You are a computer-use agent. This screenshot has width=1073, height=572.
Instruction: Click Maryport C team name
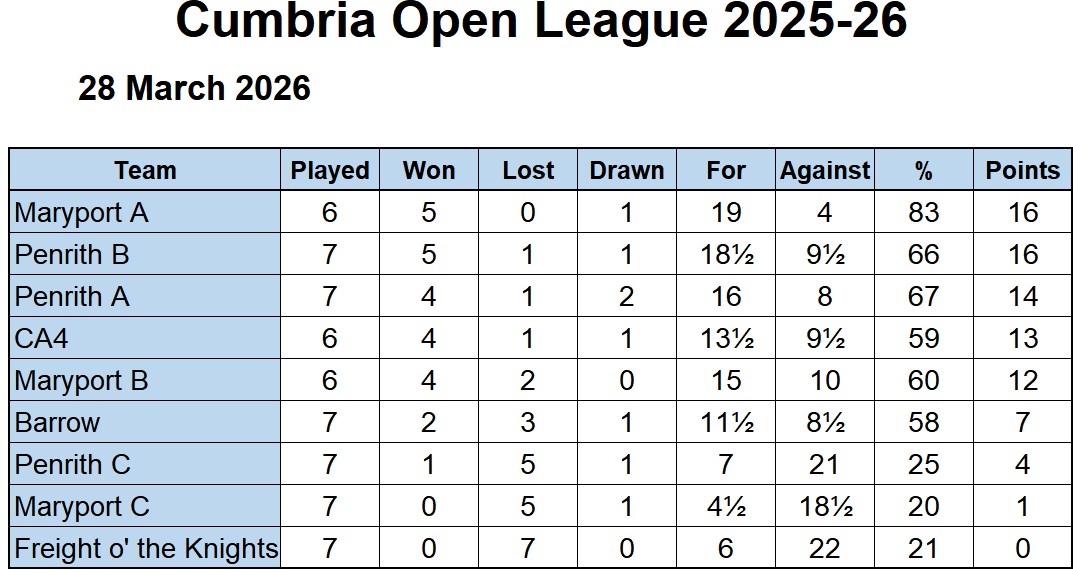[x=81, y=506]
